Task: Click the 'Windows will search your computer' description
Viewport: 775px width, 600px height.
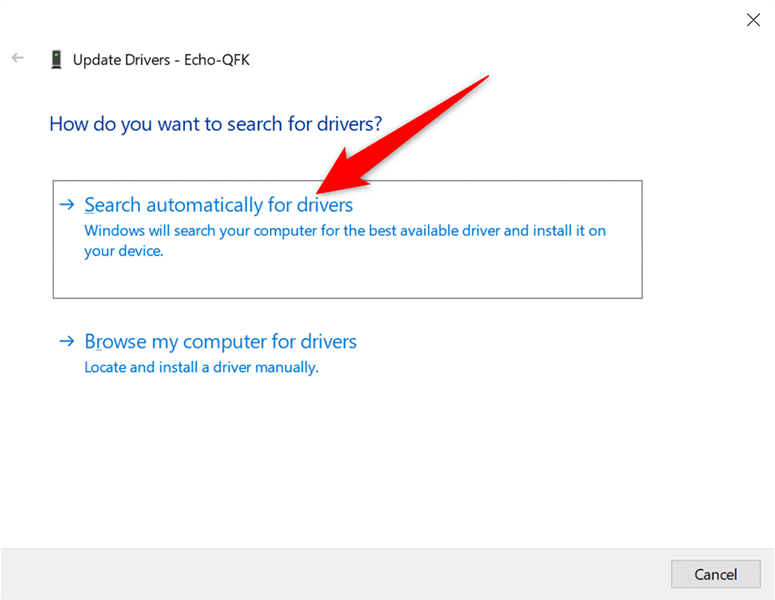Action: pos(344,241)
